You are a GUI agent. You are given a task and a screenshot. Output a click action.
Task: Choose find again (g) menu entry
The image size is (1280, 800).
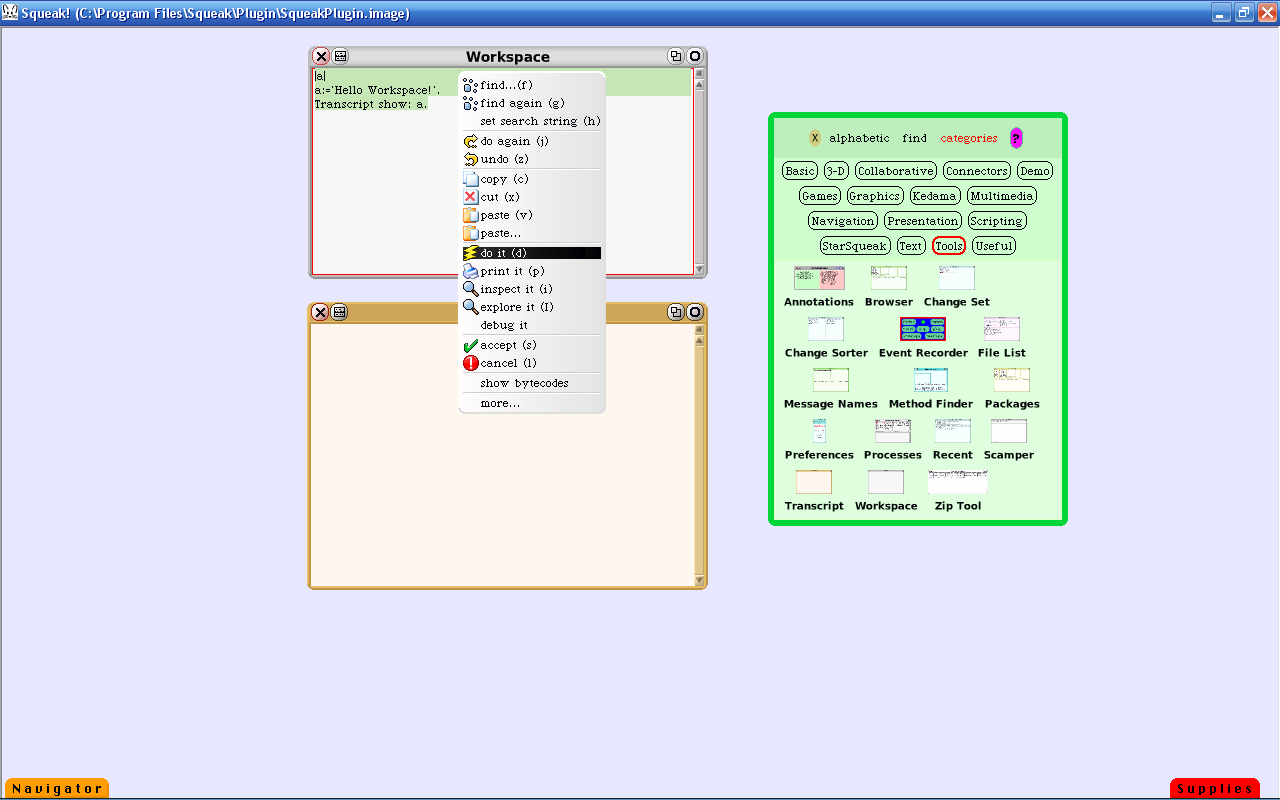pyautogui.click(x=532, y=103)
